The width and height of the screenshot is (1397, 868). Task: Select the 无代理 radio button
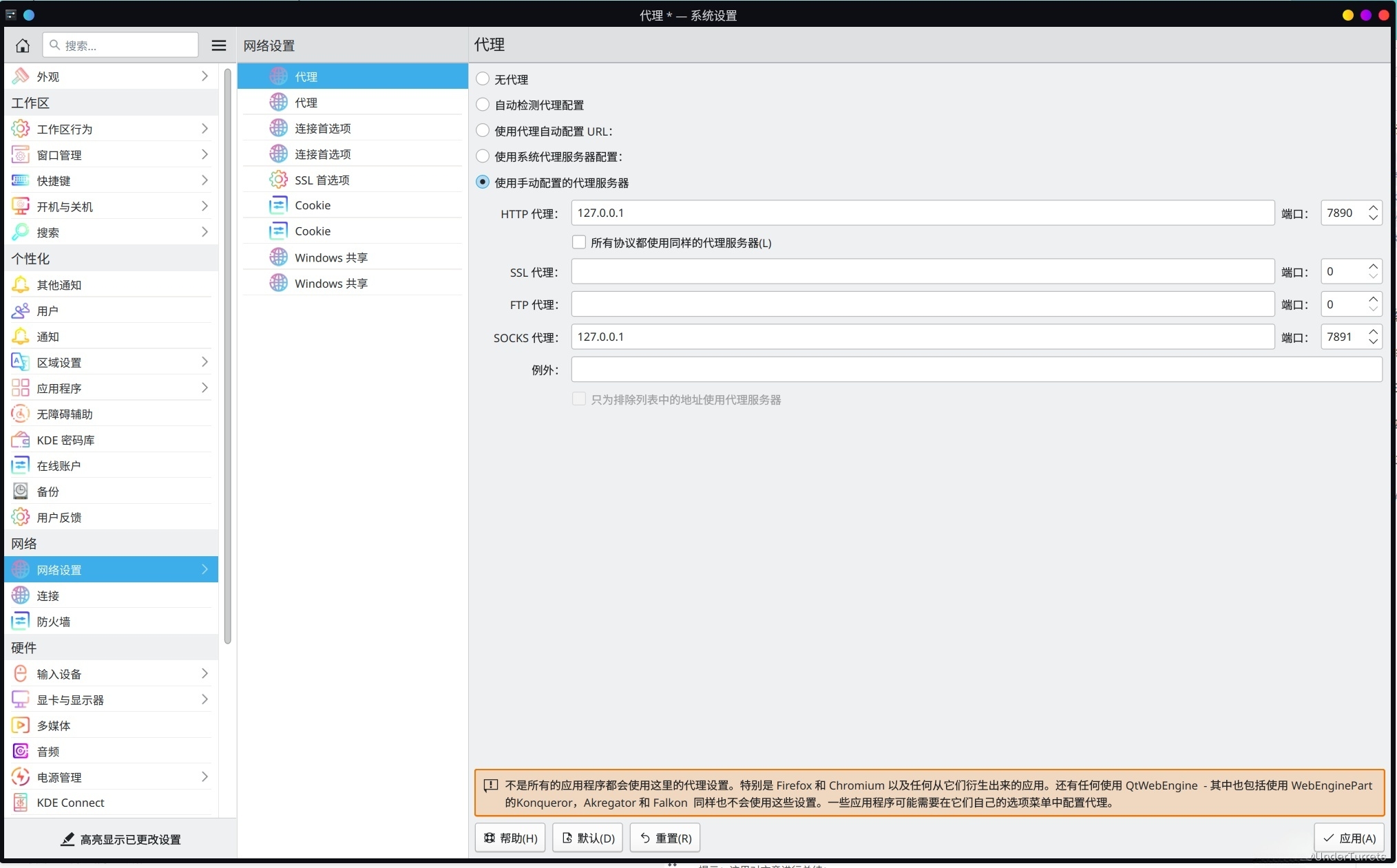483,79
